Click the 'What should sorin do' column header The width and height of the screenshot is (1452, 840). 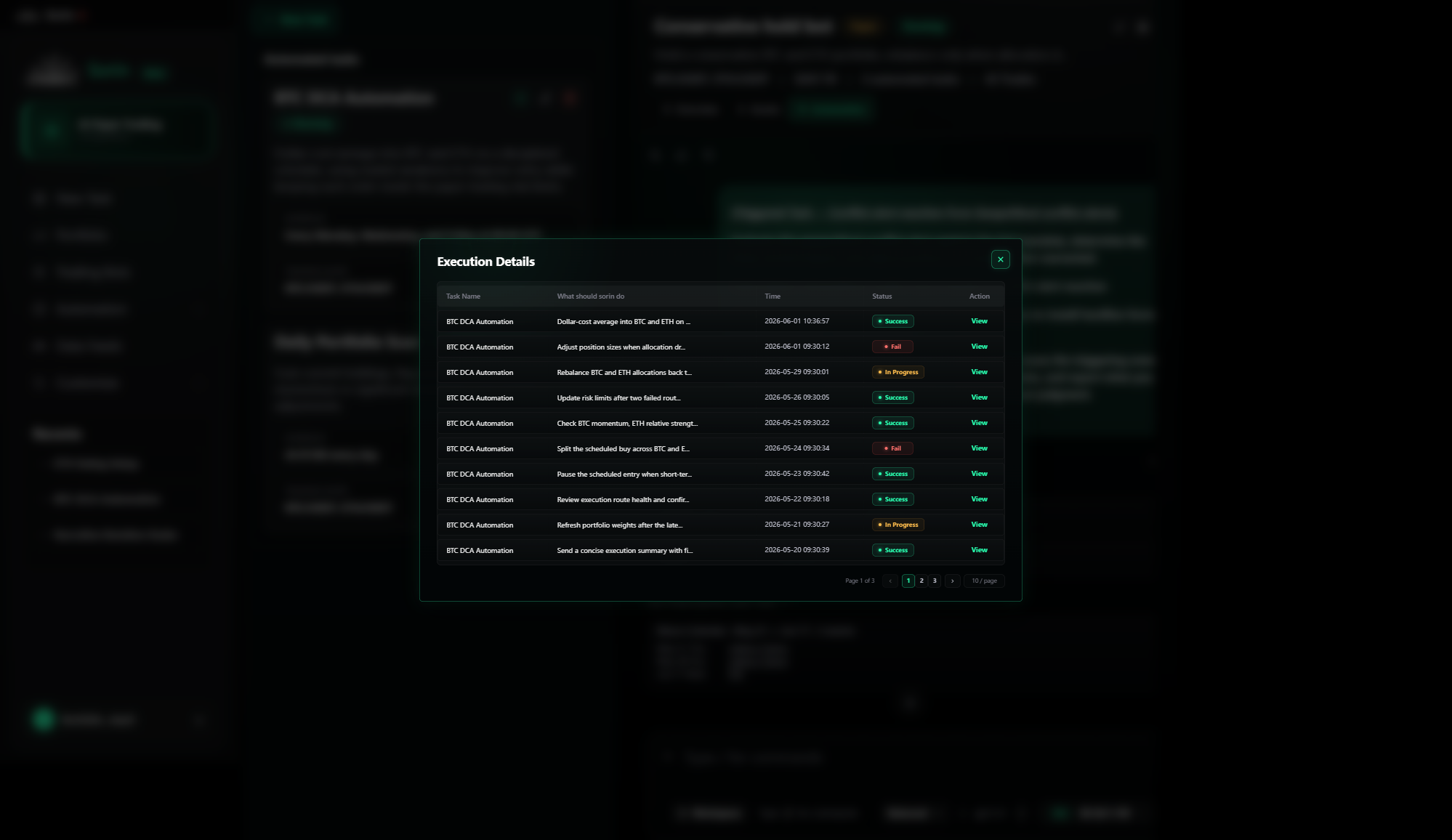point(590,296)
